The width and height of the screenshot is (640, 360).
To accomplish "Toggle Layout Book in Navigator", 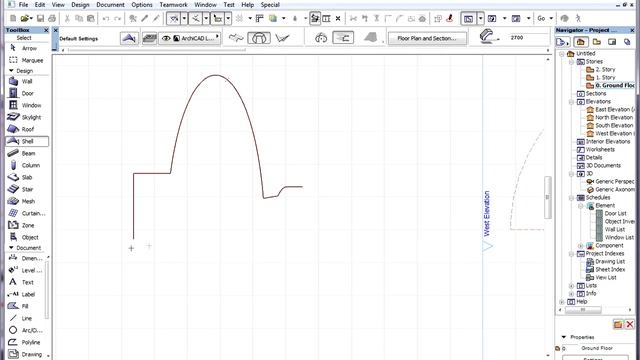I will pyautogui.click(x=612, y=42).
